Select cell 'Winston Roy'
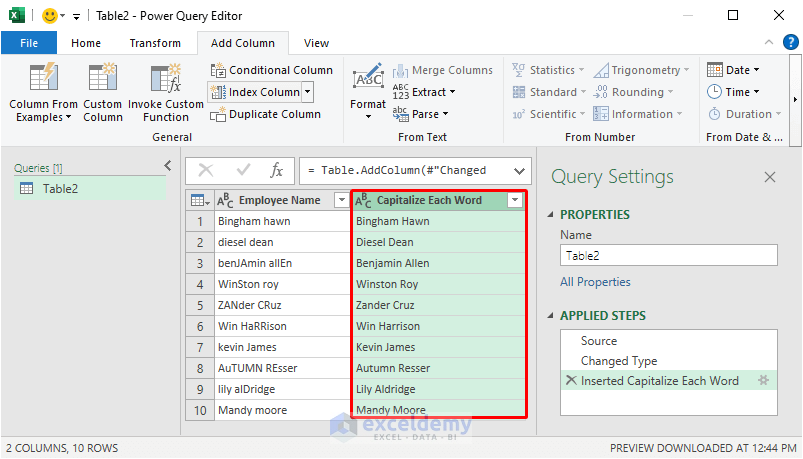 click(438, 284)
